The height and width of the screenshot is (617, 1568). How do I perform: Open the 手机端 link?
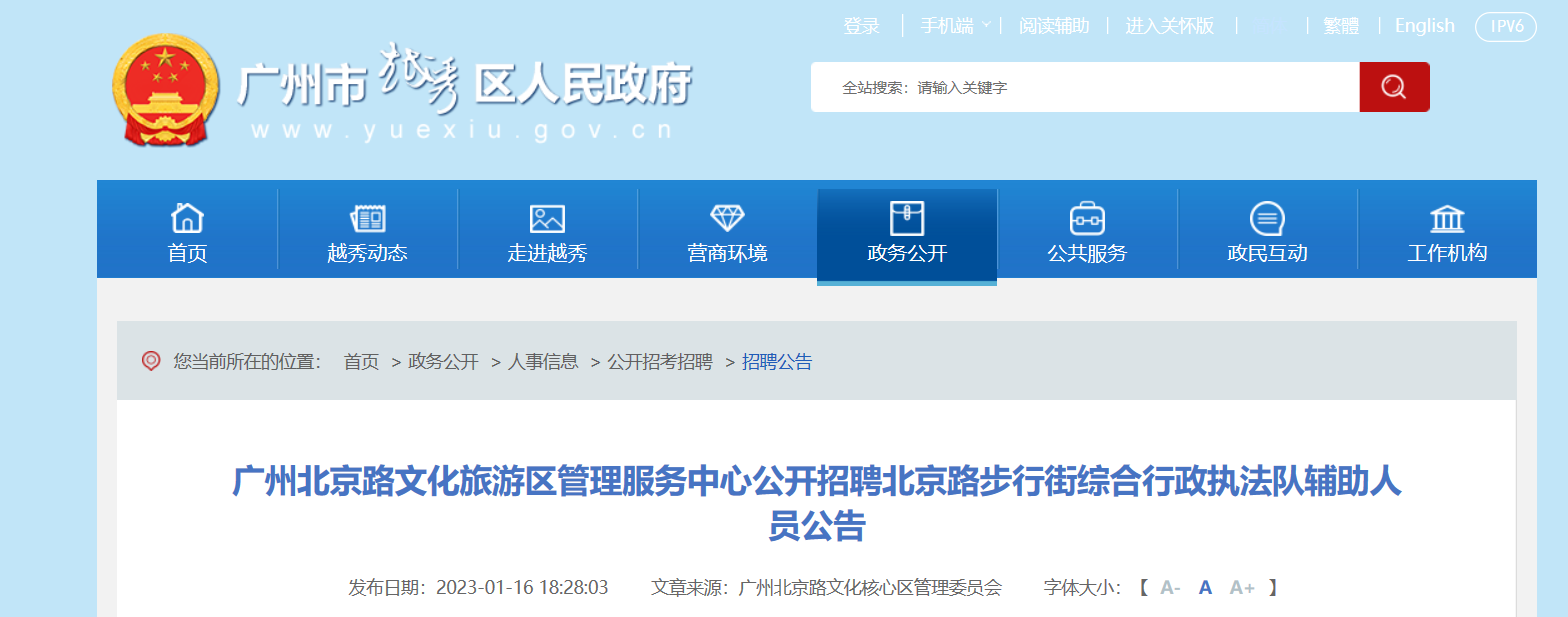(946, 26)
